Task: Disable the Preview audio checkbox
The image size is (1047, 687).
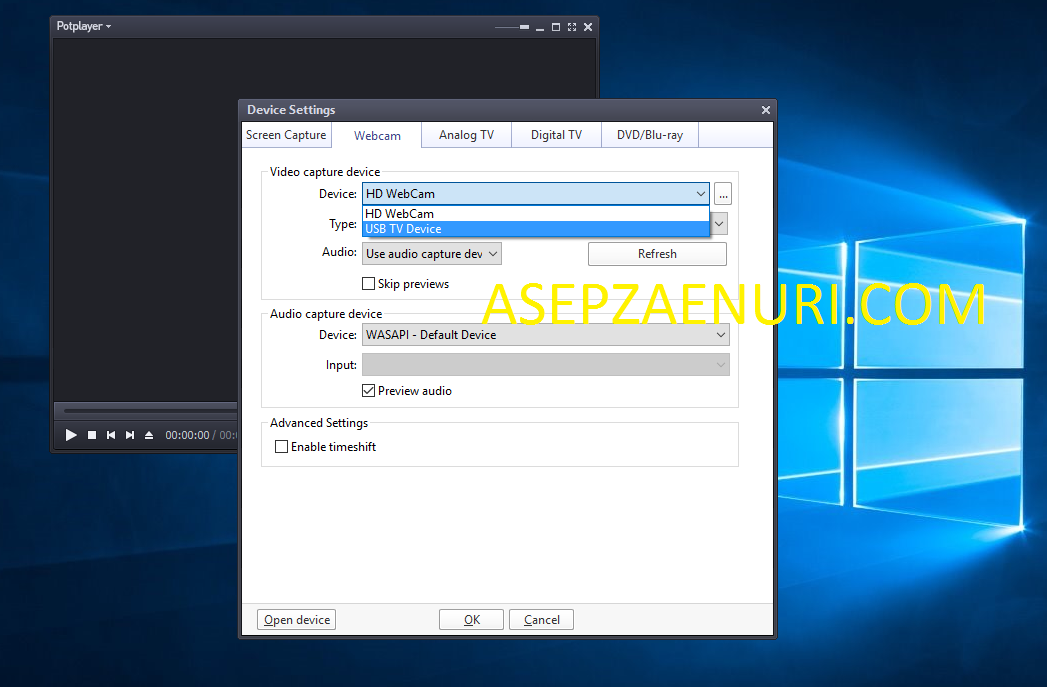Action: click(369, 391)
